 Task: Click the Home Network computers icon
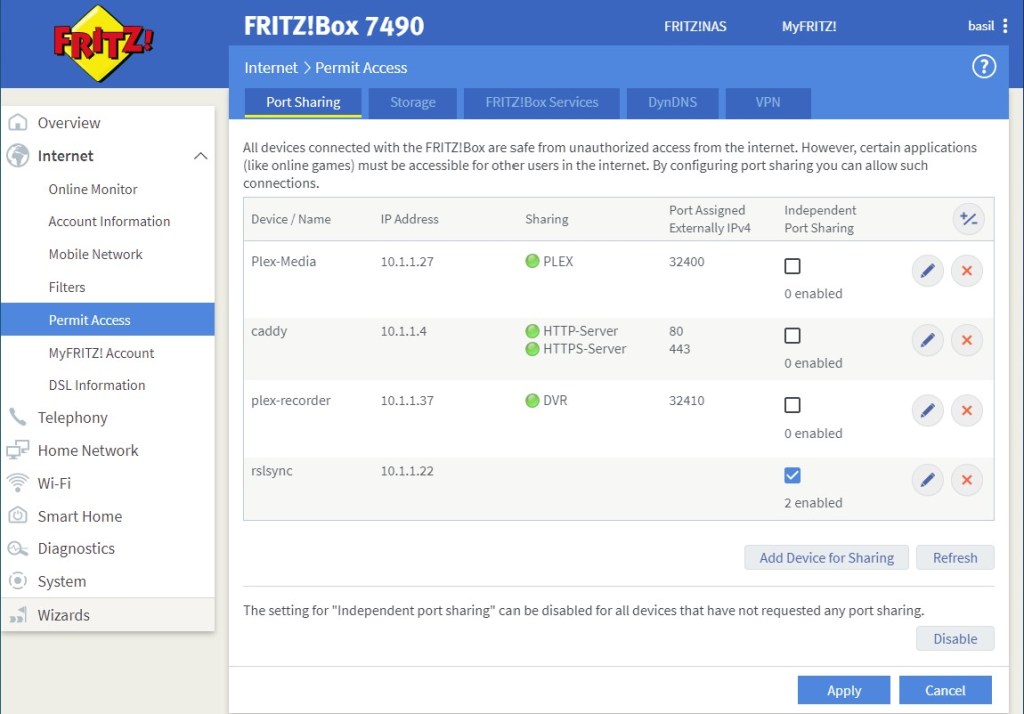click(18, 450)
